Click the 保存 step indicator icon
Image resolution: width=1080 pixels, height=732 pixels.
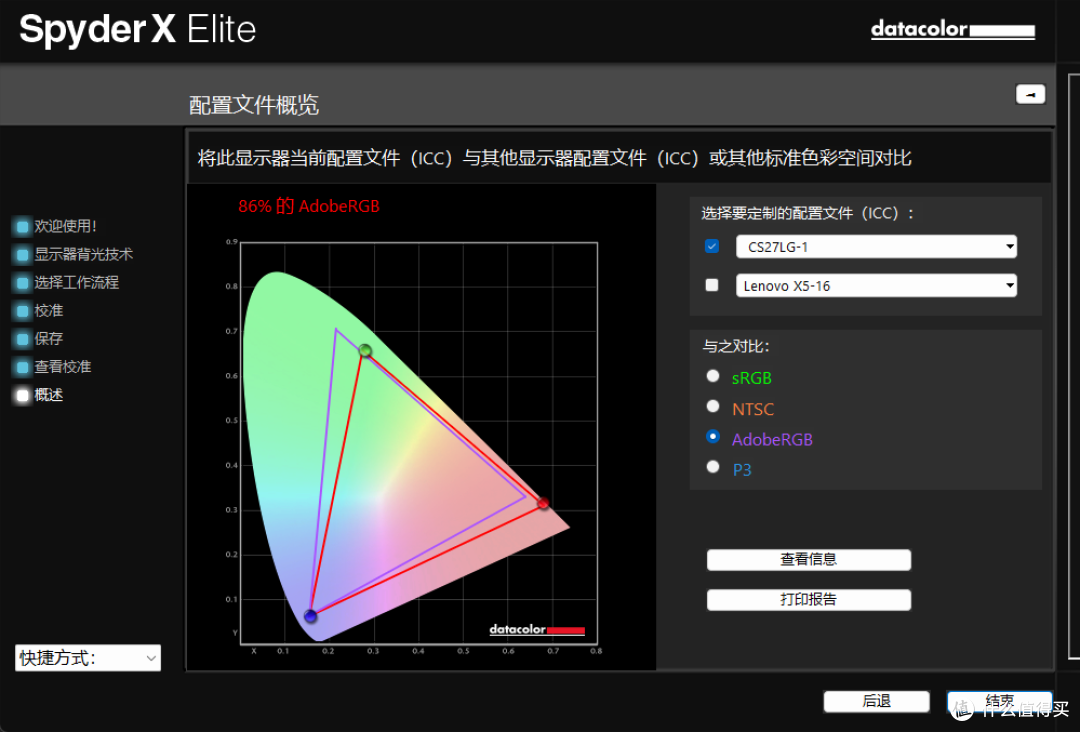point(23,339)
